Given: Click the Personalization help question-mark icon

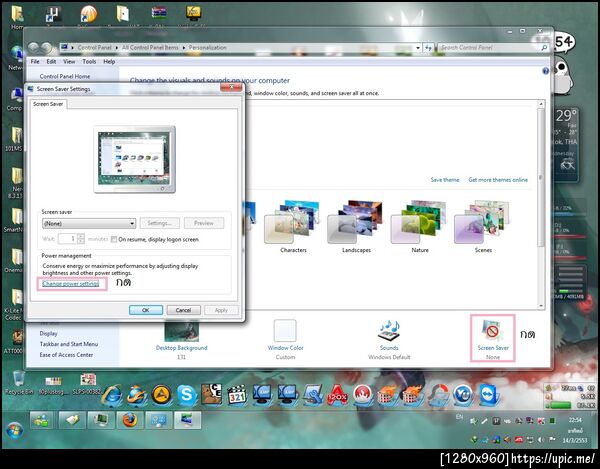Looking at the screenshot, I should 545,71.
